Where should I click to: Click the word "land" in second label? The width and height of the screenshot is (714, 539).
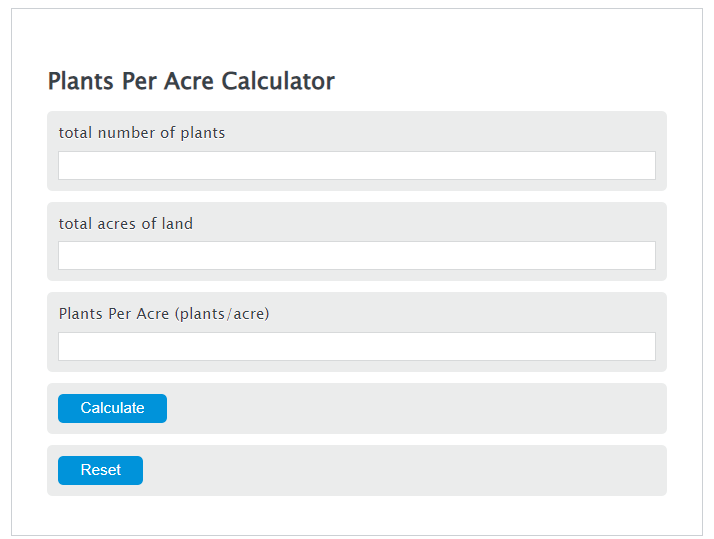[x=177, y=224]
